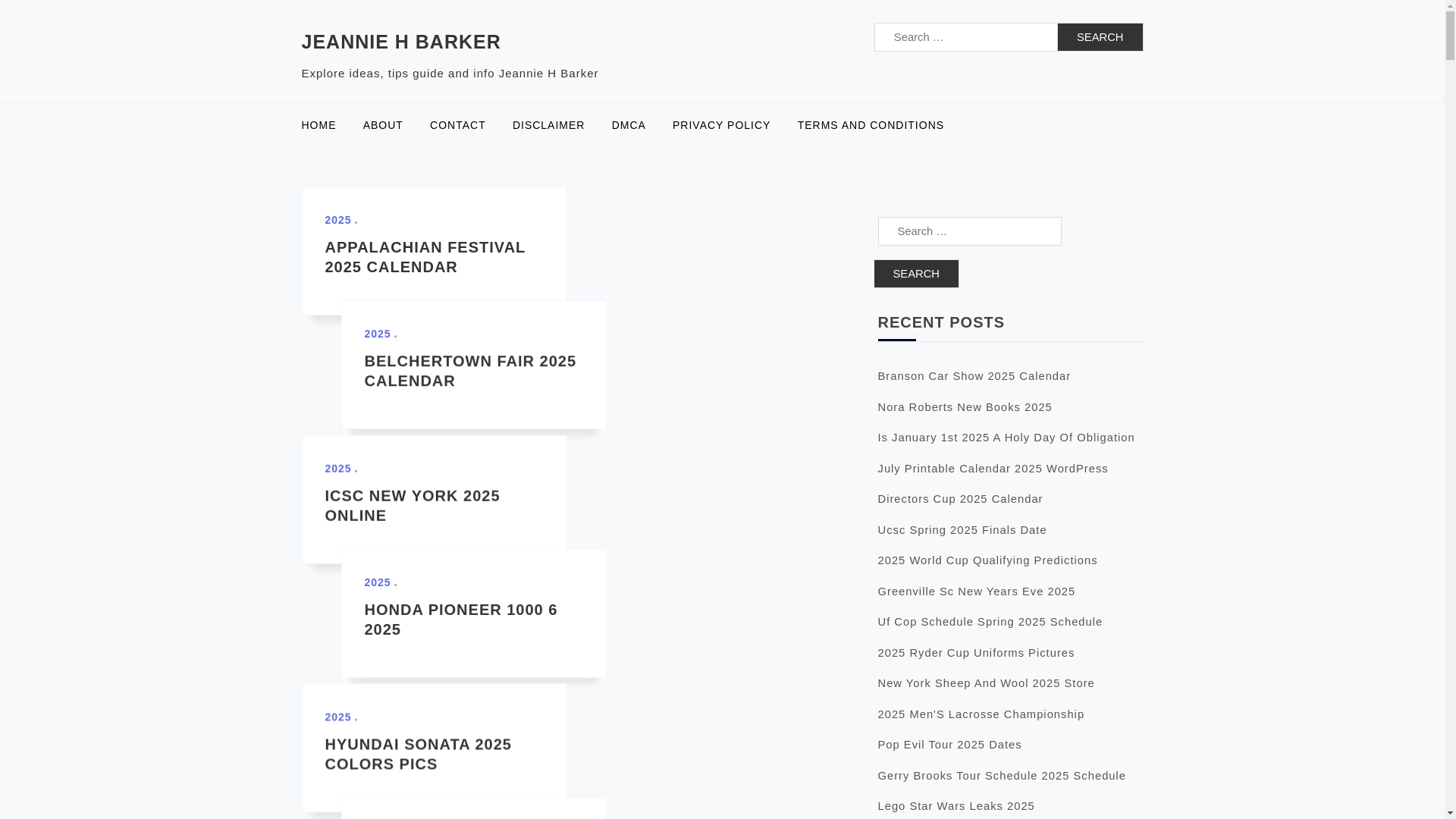
Task: Open the Disclaimer page
Action: (x=548, y=125)
